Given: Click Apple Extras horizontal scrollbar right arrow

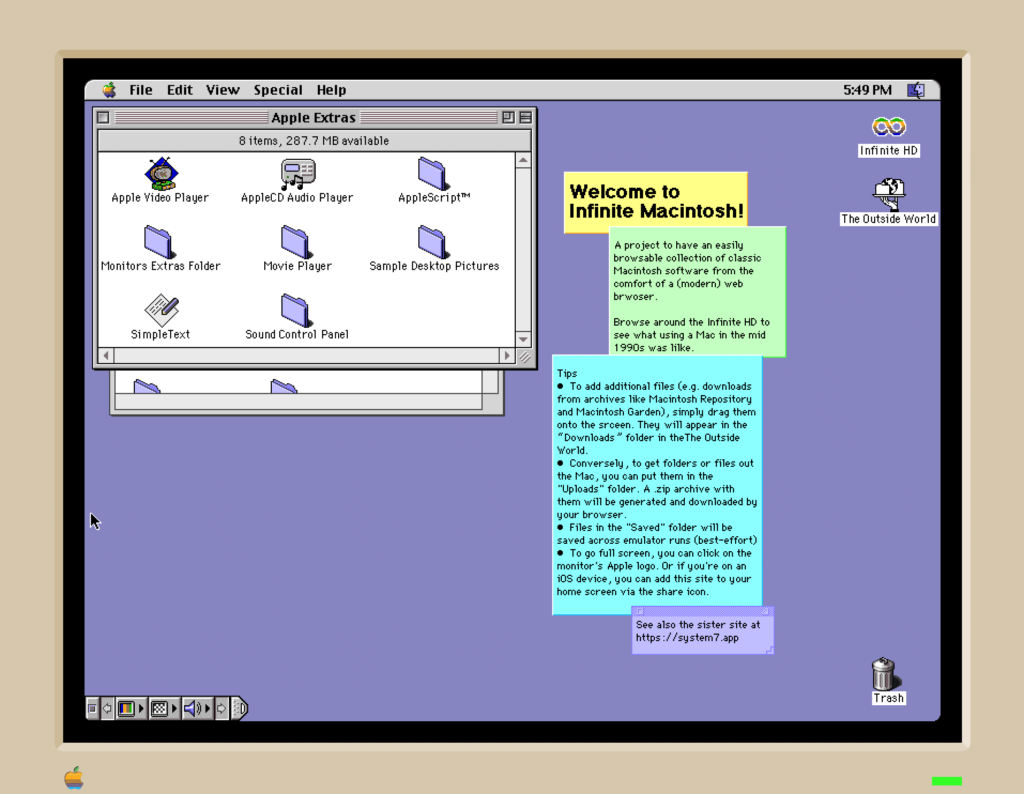Looking at the screenshot, I should tap(507, 356).
